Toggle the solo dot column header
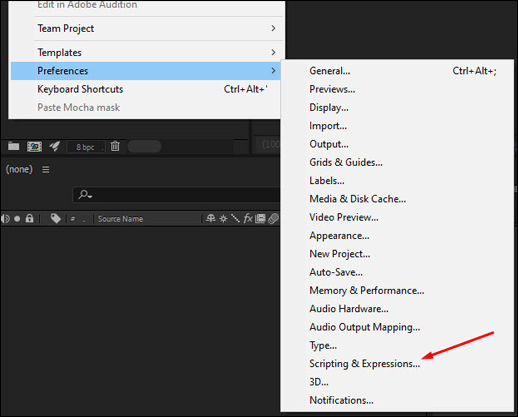The image size is (518, 417). 17,219
